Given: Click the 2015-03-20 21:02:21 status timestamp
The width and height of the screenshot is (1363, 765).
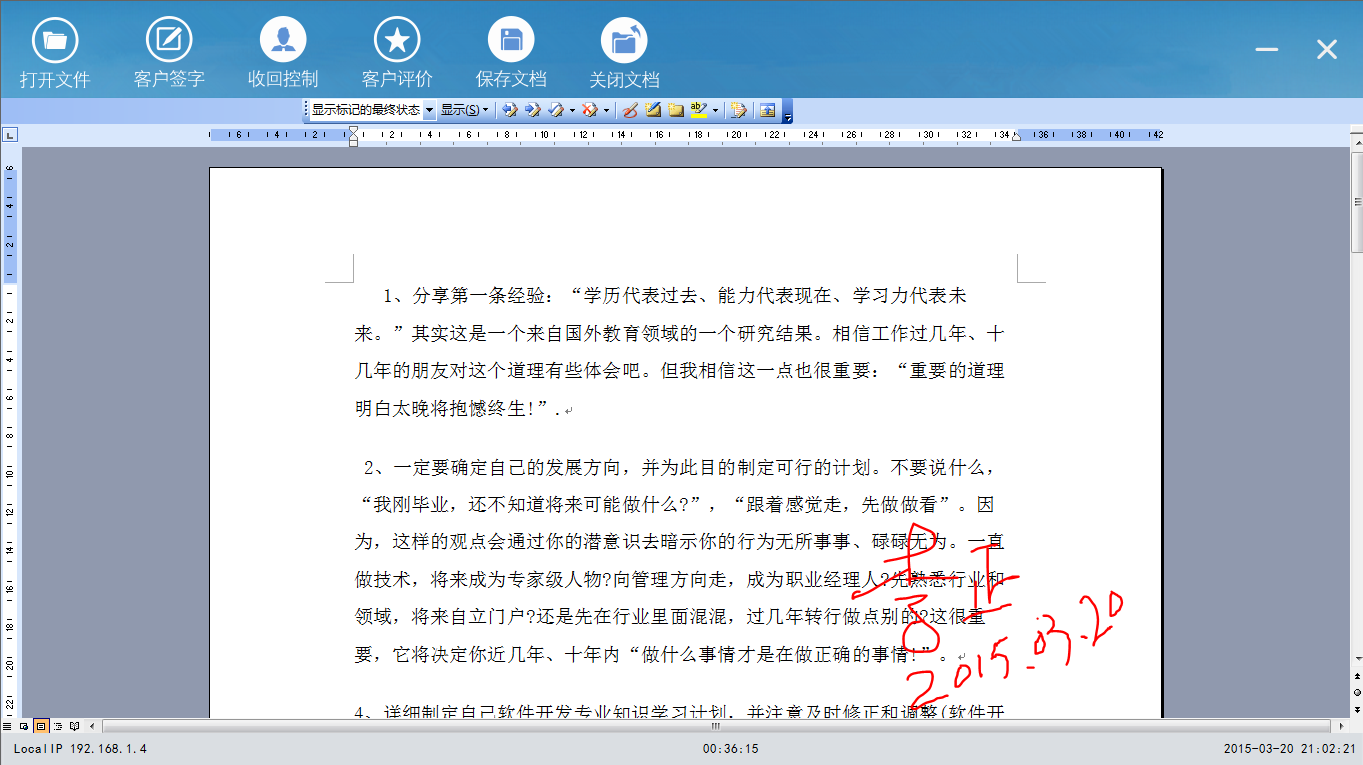Looking at the screenshot, I should click(x=1289, y=748).
